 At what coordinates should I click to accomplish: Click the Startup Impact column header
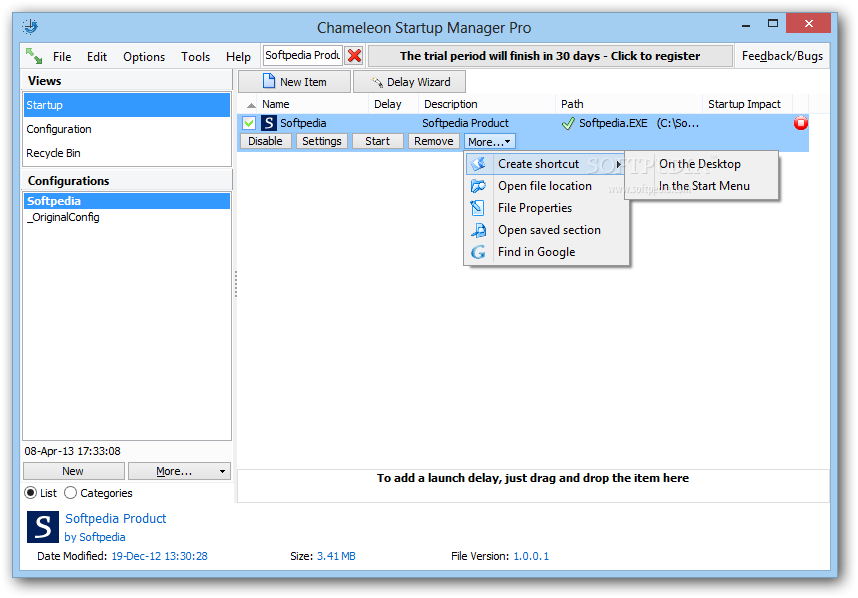[747, 104]
